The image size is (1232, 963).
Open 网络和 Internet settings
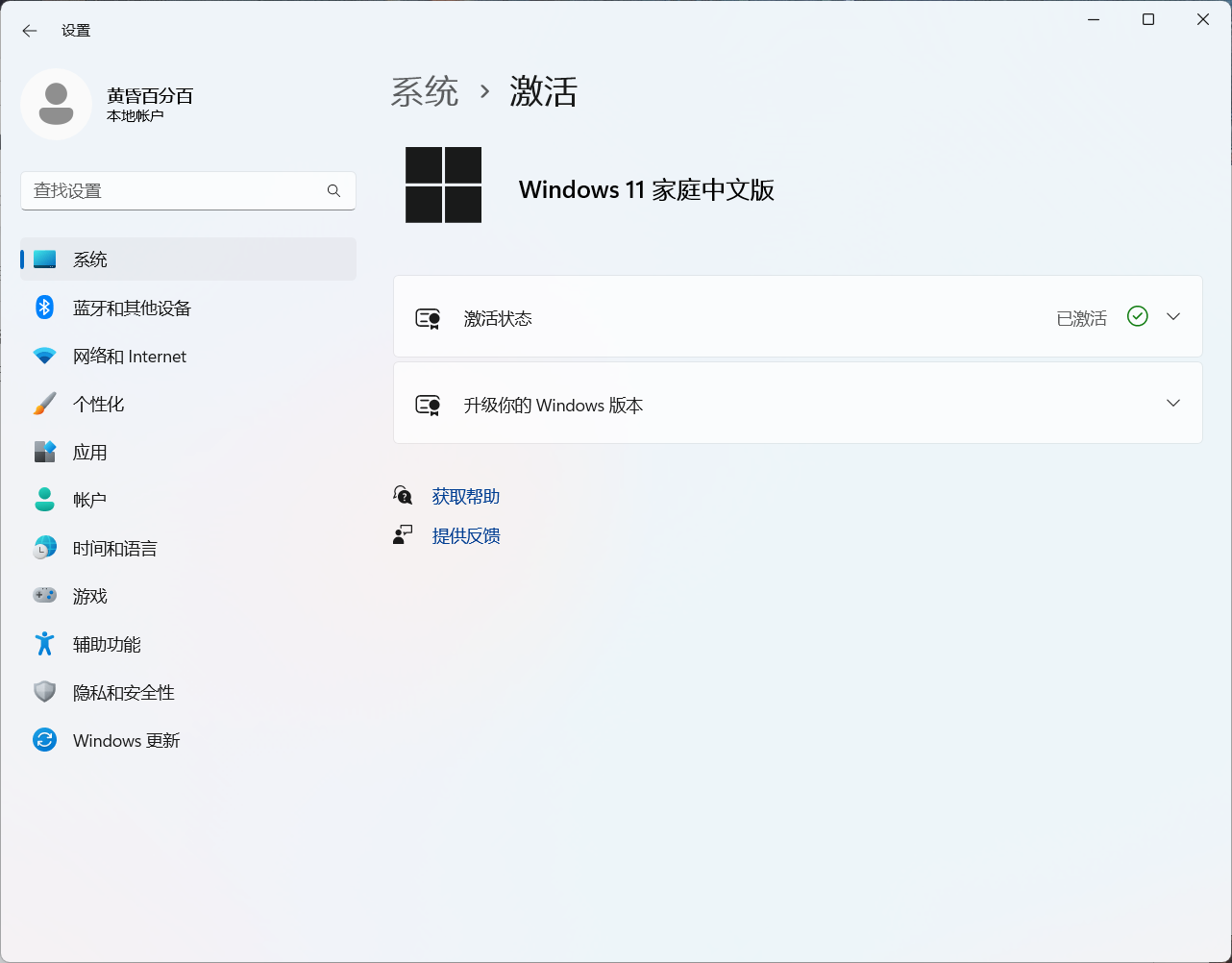tap(188, 356)
